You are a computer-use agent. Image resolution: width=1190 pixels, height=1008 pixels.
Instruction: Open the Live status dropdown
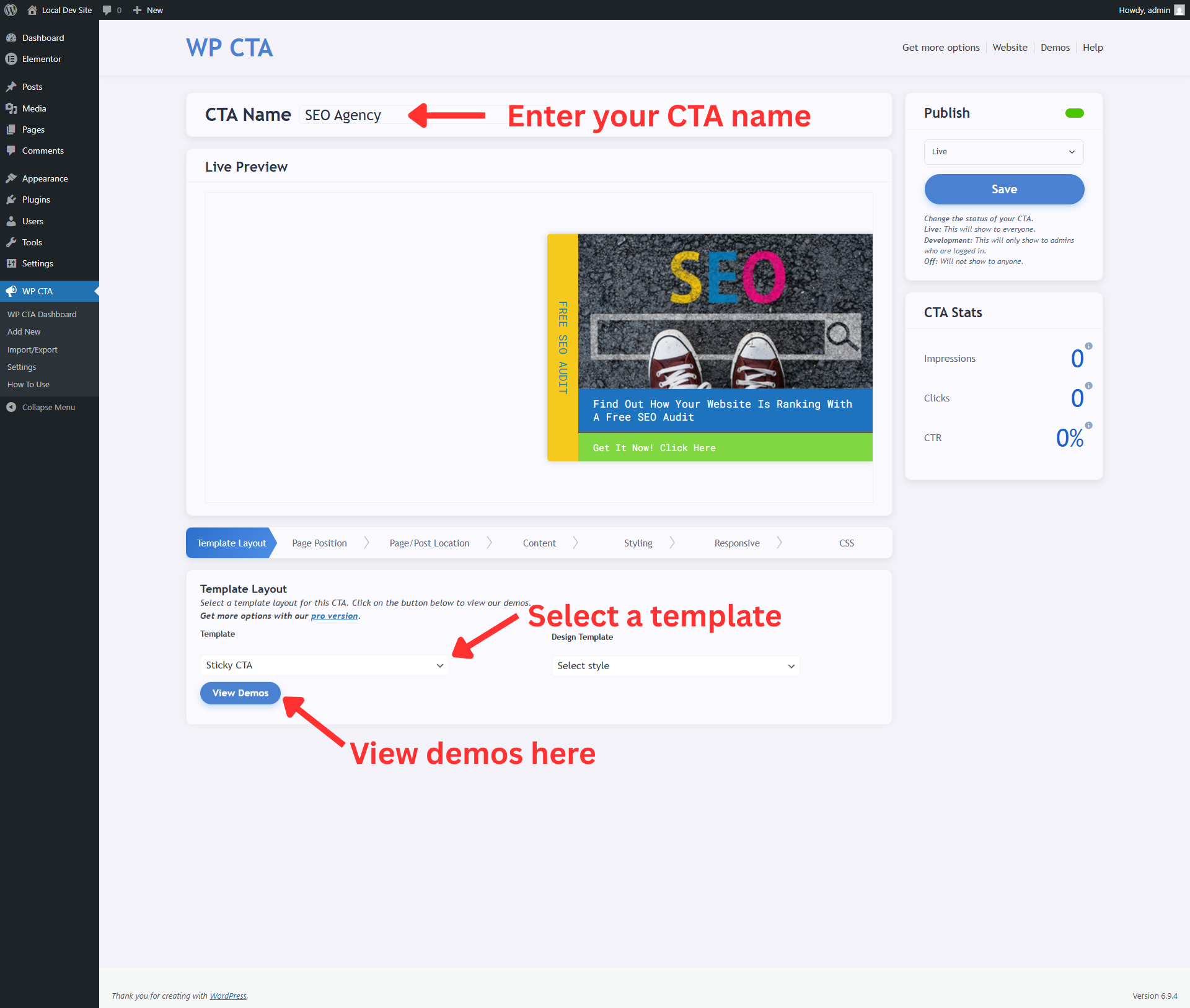coord(1003,152)
